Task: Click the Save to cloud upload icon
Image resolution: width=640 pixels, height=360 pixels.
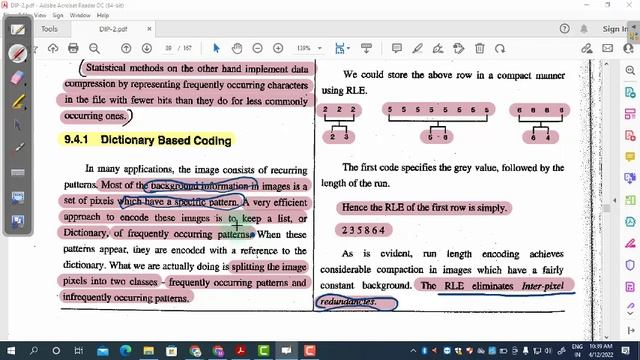Action: (x=53, y=48)
